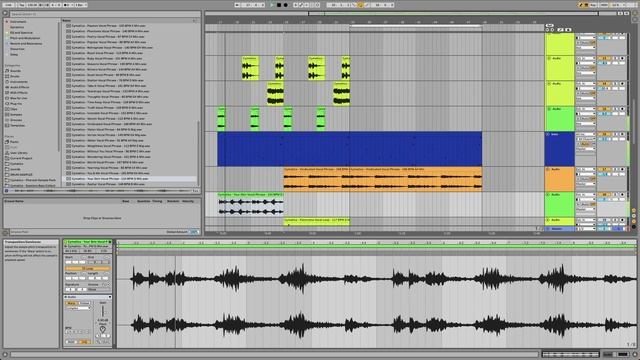This screenshot has height=360, width=640.
Task: Toggle track activator on orange Audio track
Action: tap(604, 169)
